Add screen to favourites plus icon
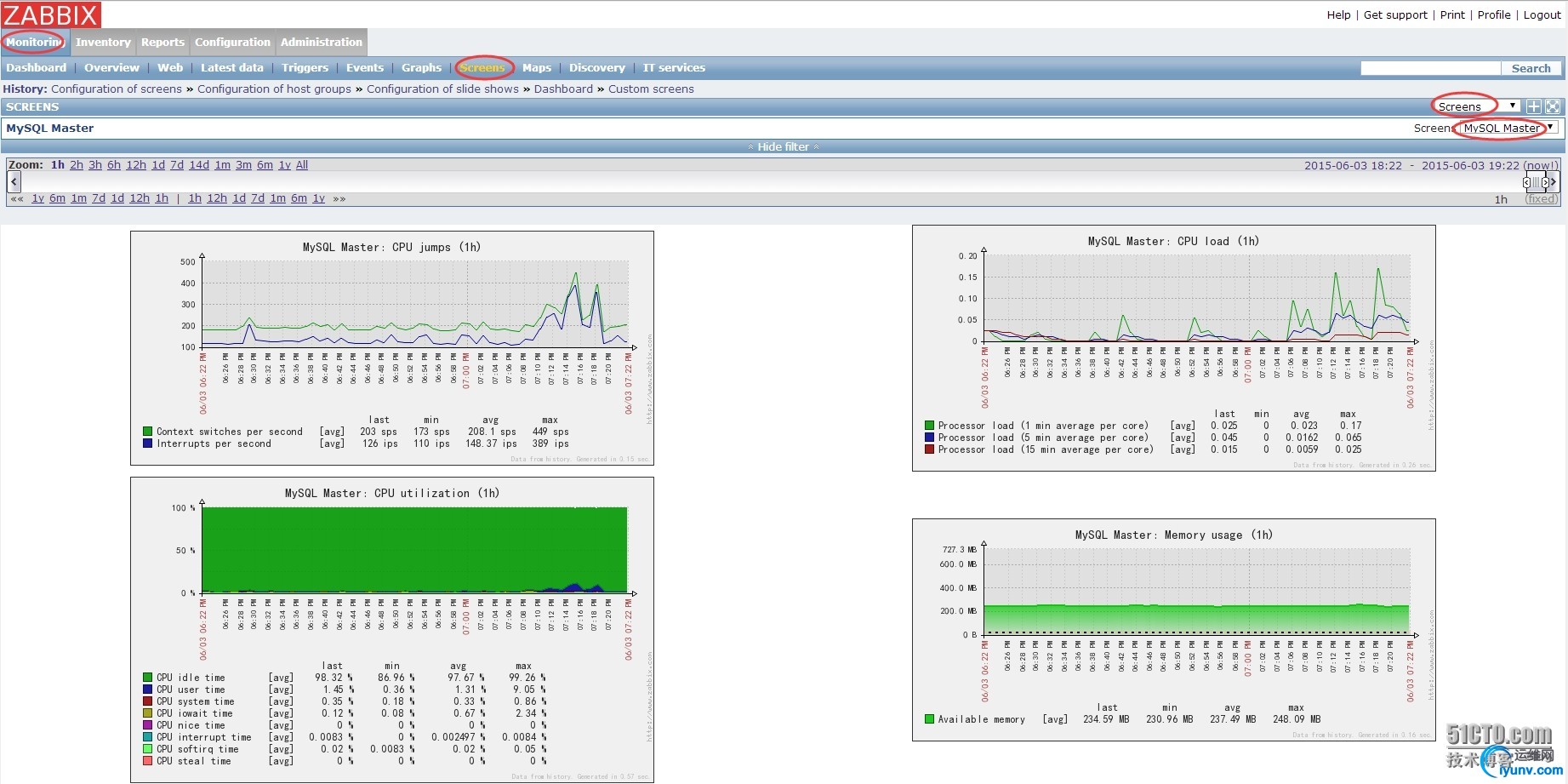 1533,106
